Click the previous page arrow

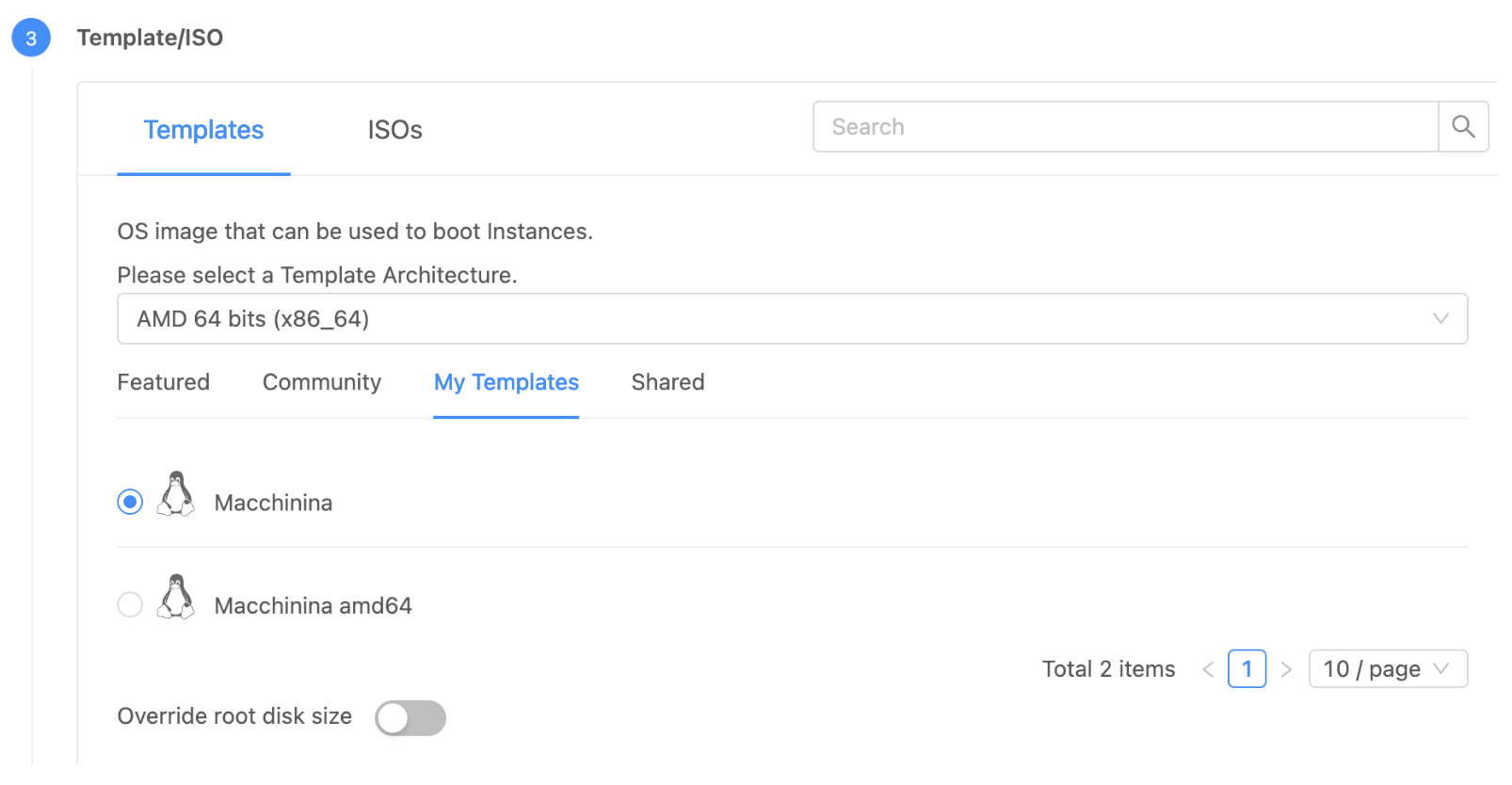[x=1208, y=669]
